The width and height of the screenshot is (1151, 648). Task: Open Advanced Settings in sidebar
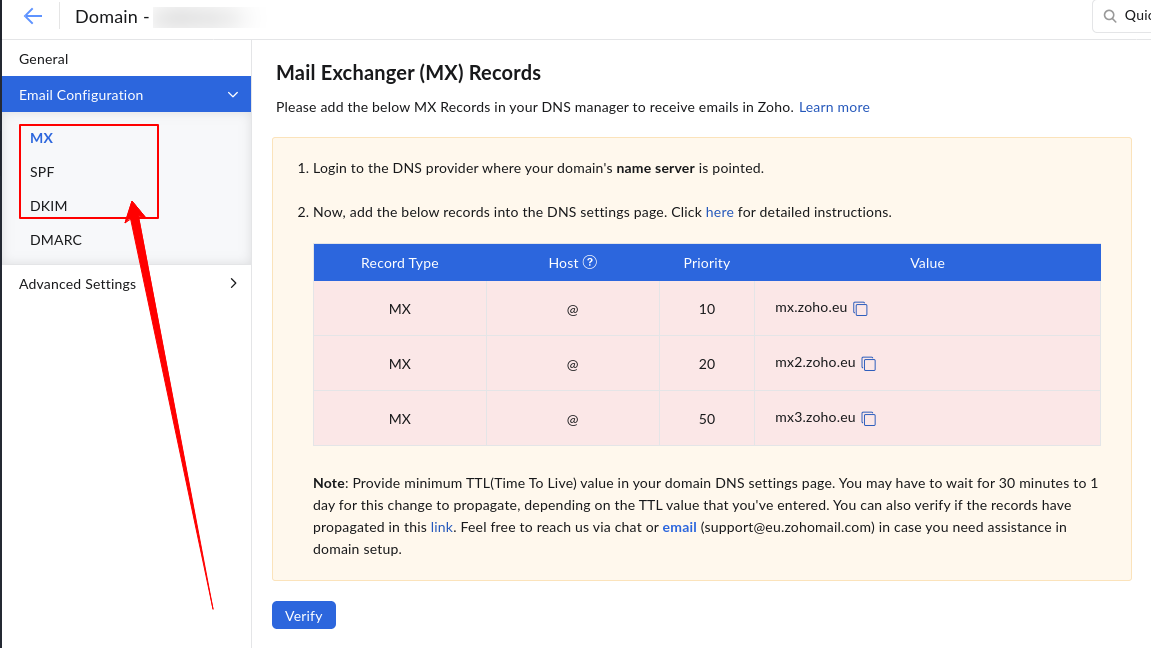(x=77, y=284)
